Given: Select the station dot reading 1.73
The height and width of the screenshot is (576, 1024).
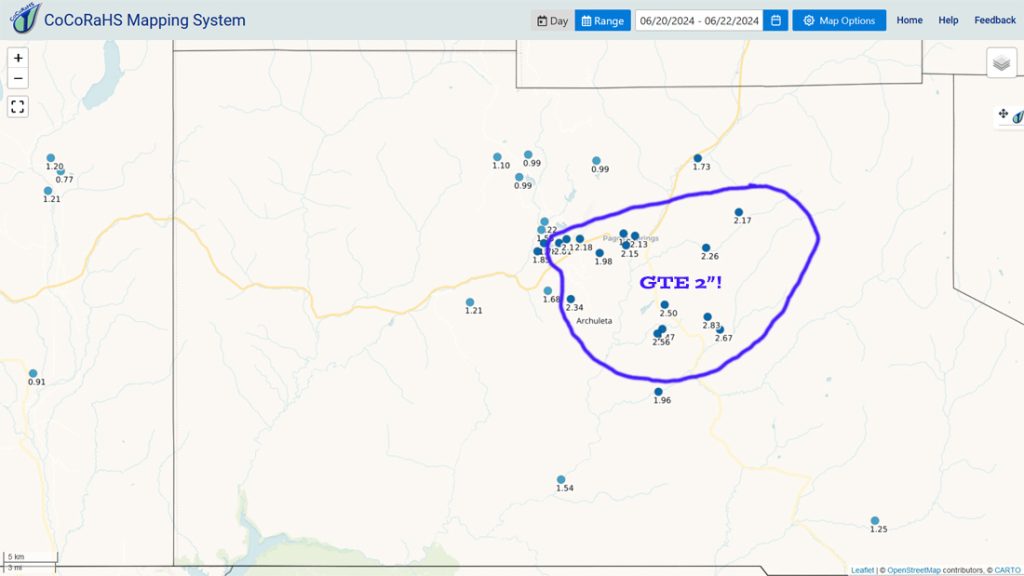Looking at the screenshot, I should [697, 158].
